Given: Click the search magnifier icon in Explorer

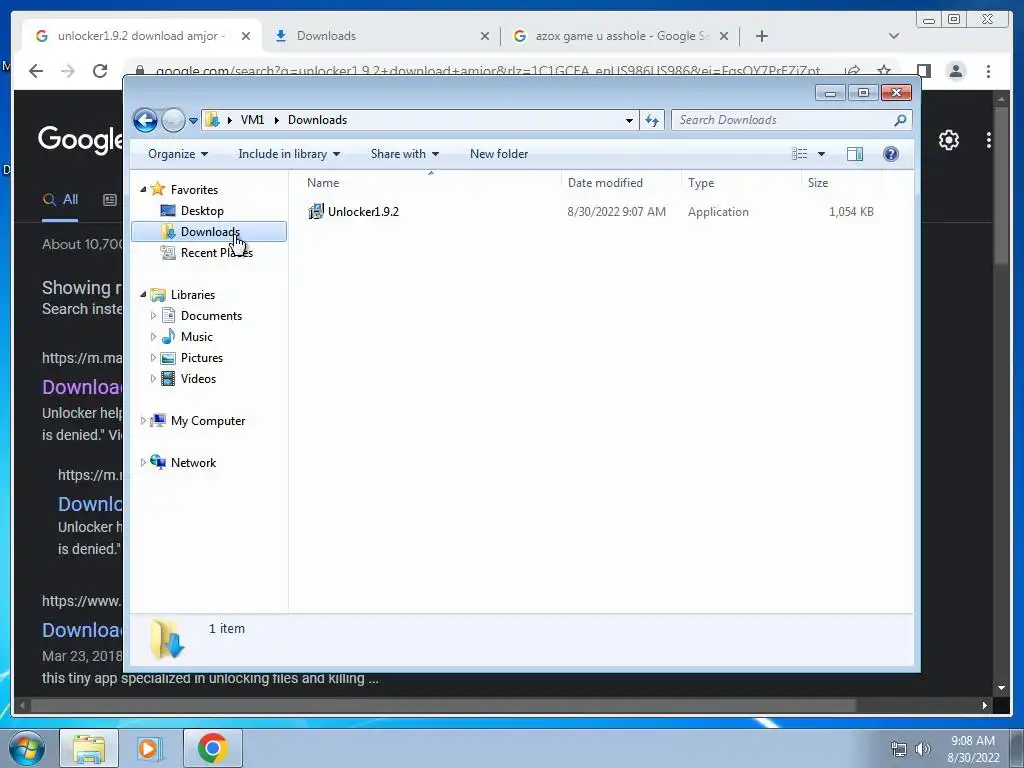Looking at the screenshot, I should pos(901,120).
